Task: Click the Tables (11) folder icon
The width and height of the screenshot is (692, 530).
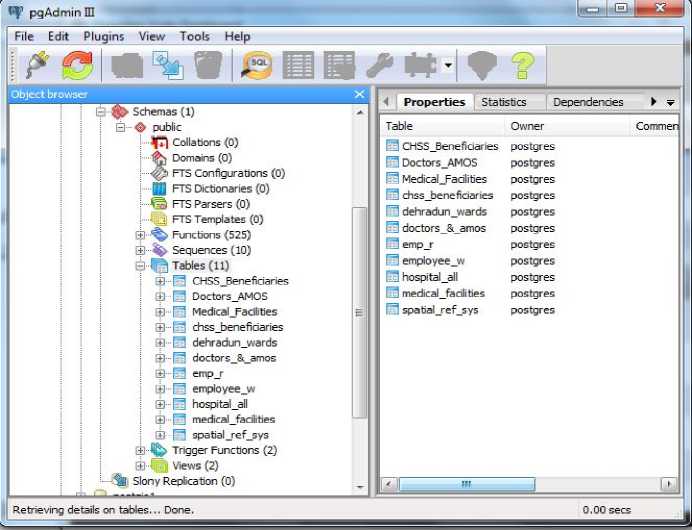Action: (159, 266)
